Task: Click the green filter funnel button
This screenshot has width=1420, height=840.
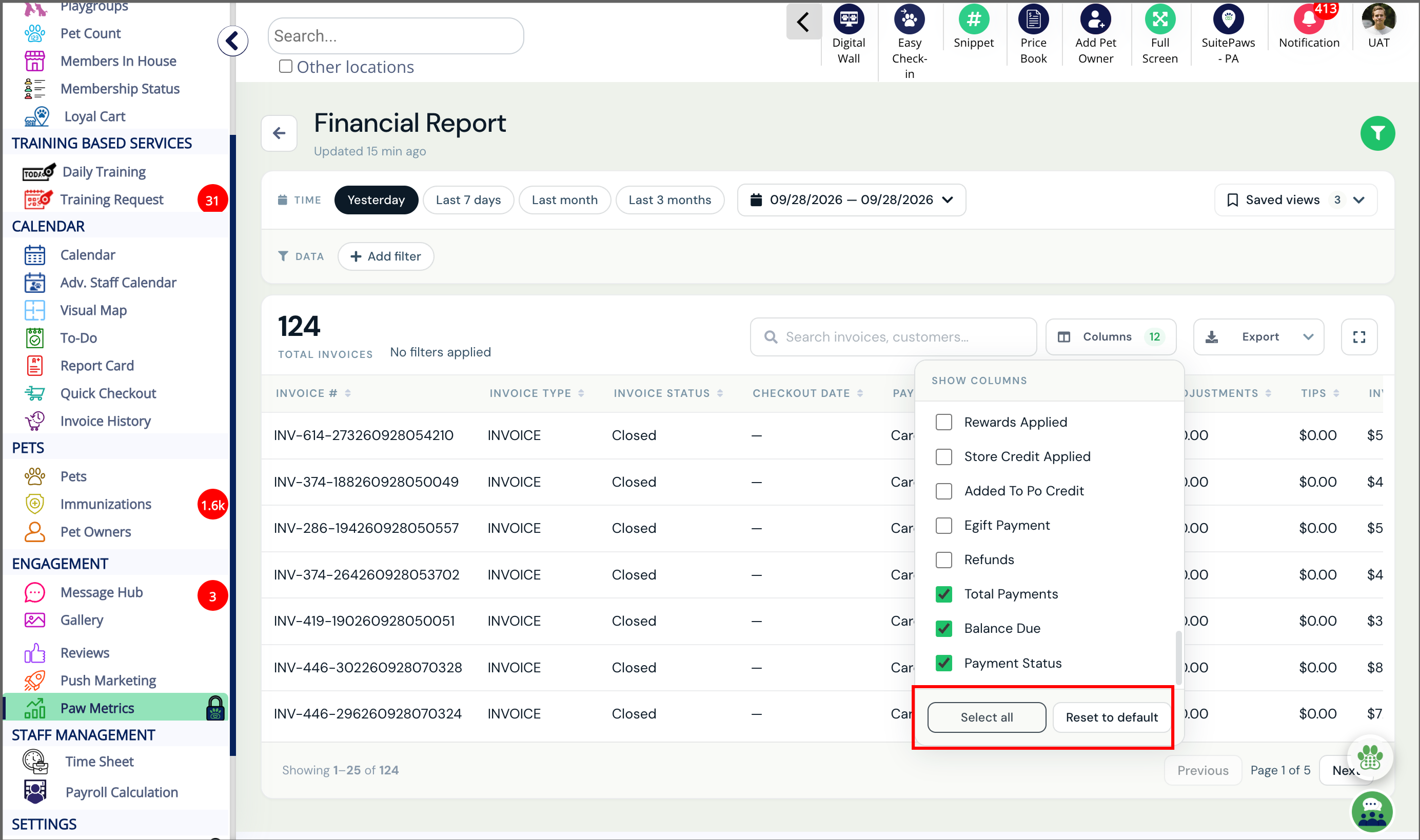Action: click(x=1377, y=133)
